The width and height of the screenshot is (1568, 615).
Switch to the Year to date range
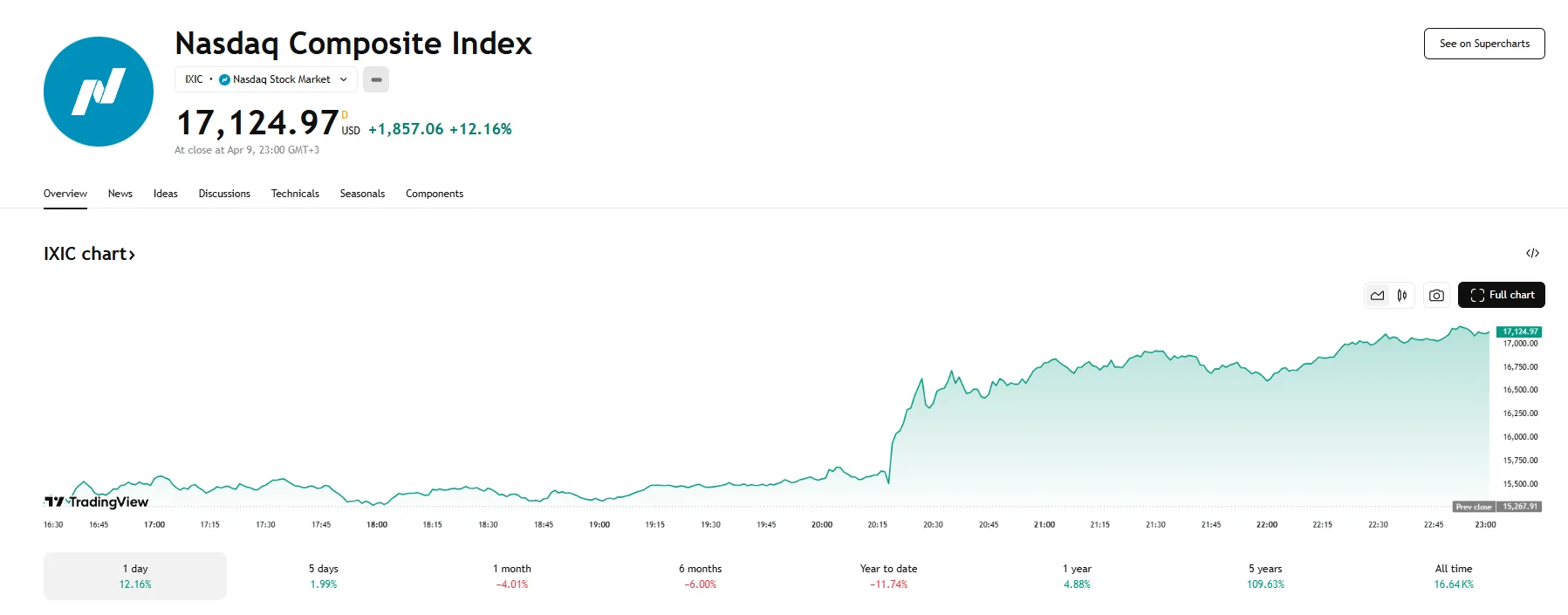[x=888, y=576]
